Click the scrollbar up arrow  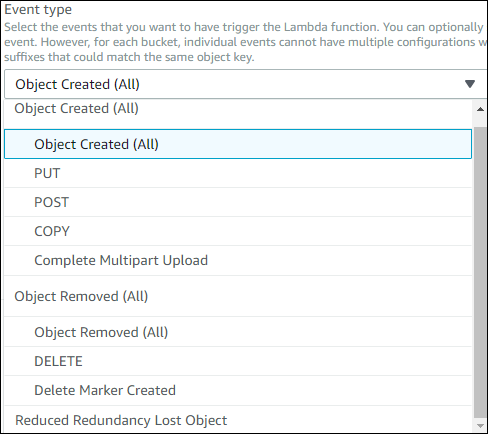[480, 109]
